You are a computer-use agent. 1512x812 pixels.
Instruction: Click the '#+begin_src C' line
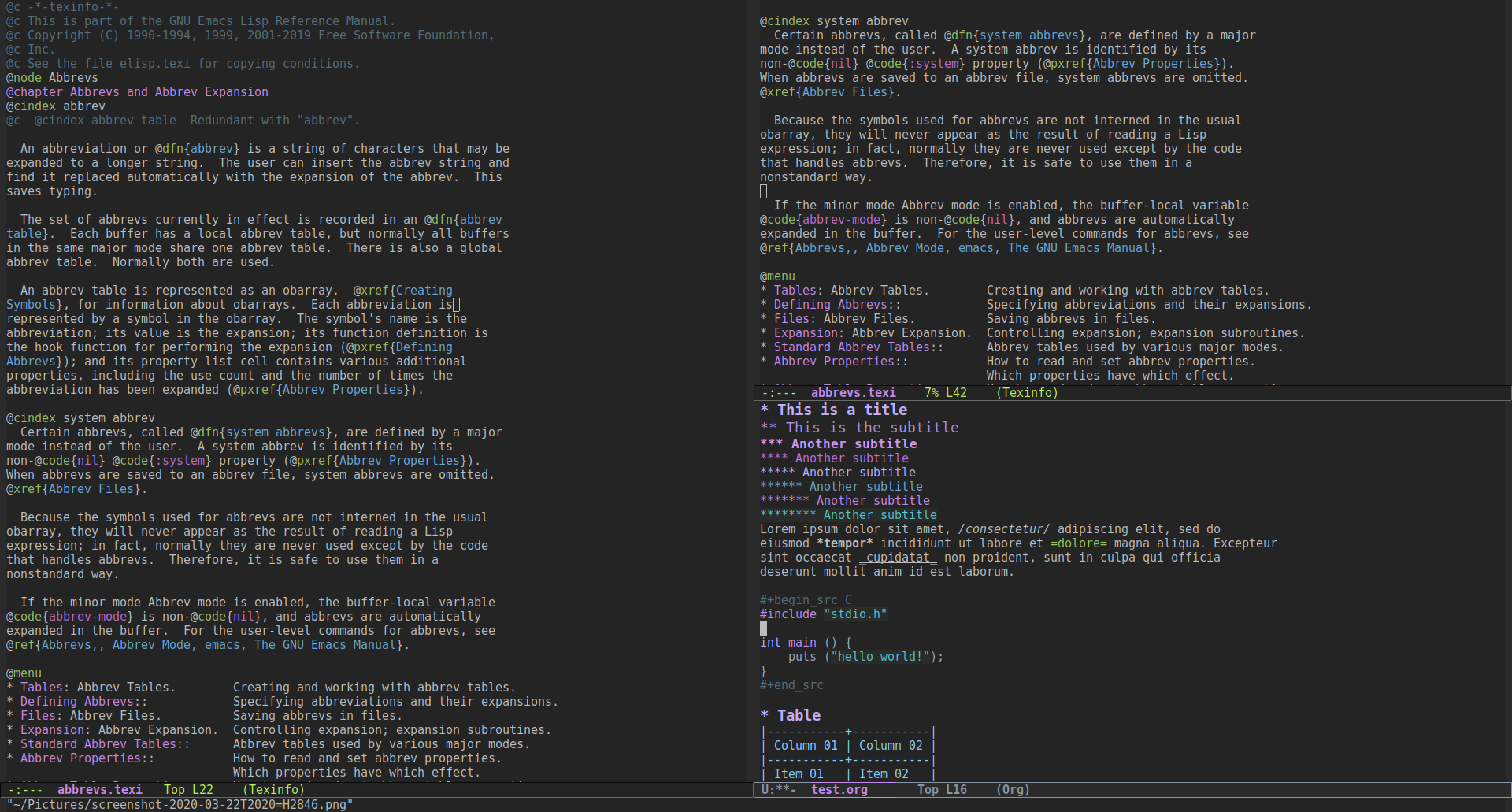[806, 599]
